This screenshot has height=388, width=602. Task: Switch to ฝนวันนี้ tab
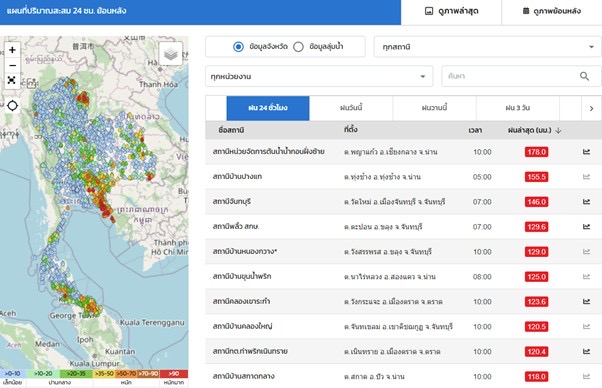(351, 108)
